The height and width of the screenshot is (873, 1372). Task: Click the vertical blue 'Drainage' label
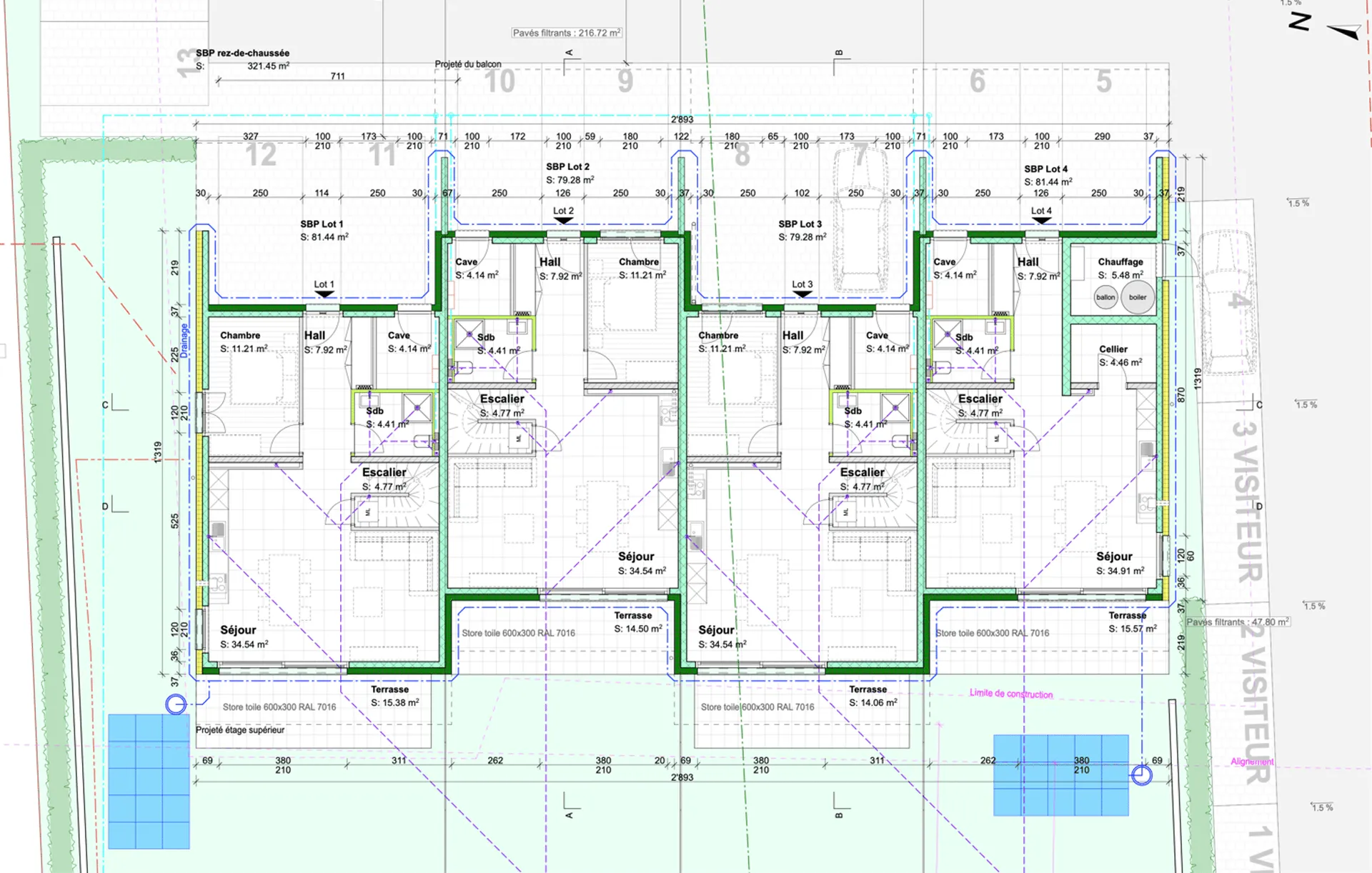coord(184,341)
